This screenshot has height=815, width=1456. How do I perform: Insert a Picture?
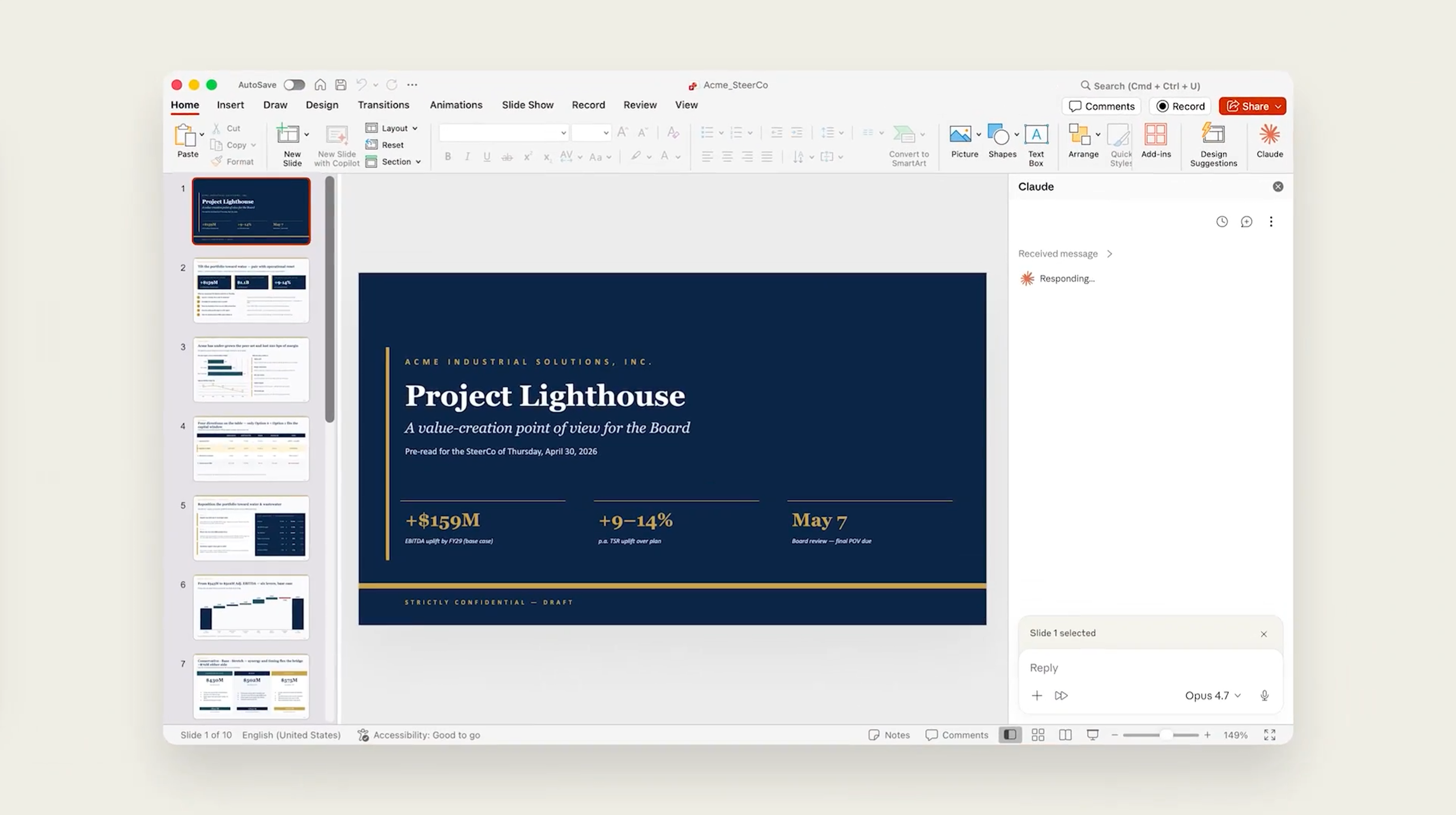964,142
